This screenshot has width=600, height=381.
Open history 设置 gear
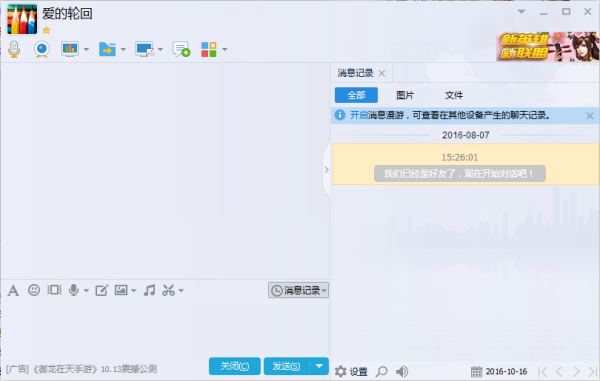coord(351,371)
